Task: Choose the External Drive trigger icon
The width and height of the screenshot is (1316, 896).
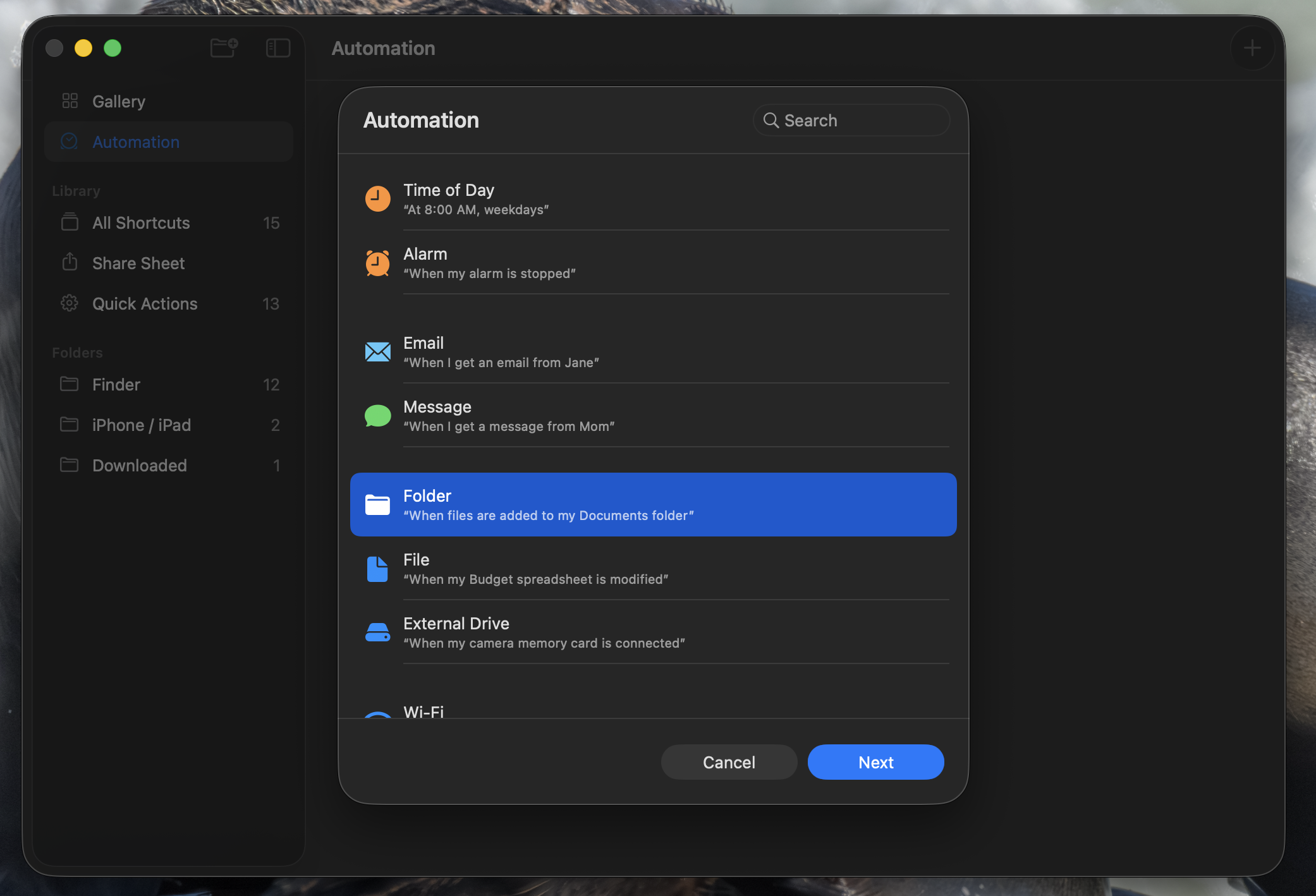Action: tap(377, 633)
